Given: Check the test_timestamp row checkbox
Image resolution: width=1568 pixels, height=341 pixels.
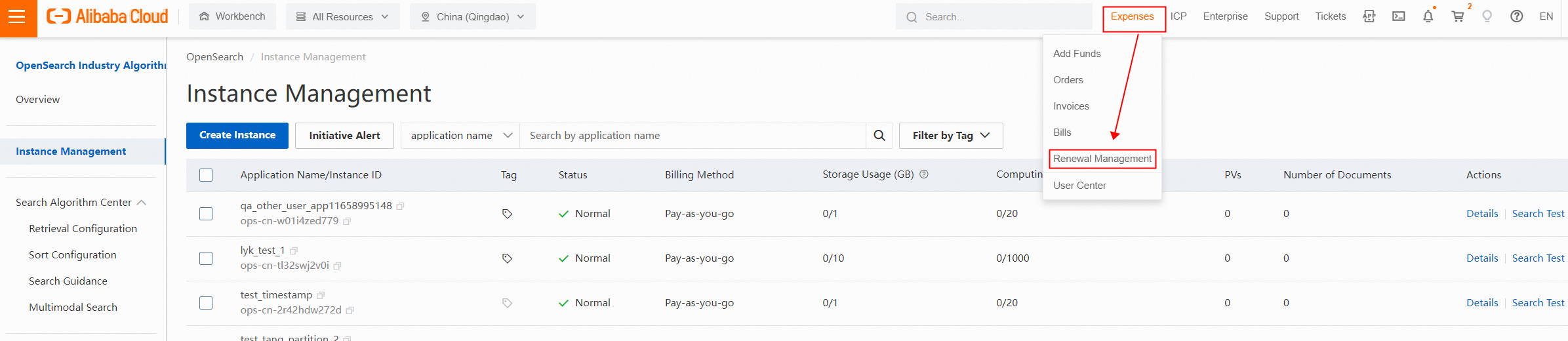Looking at the screenshot, I should pos(206,303).
